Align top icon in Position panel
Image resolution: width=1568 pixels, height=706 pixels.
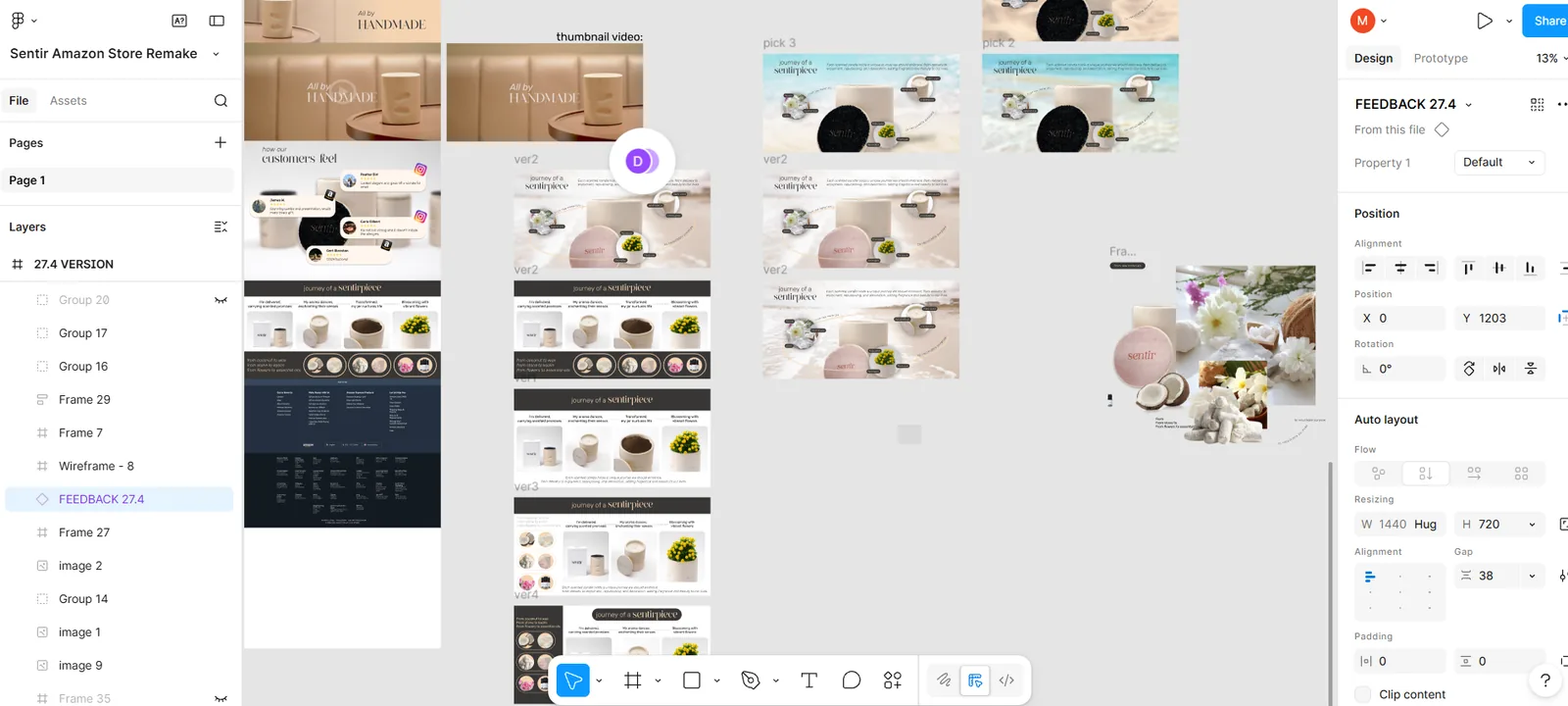[1468, 268]
